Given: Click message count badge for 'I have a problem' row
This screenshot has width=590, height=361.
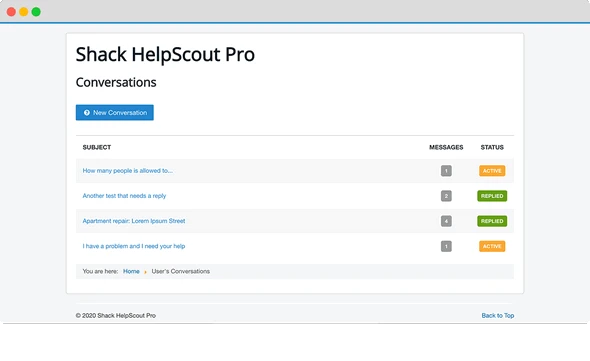Looking at the screenshot, I should click(x=446, y=246).
